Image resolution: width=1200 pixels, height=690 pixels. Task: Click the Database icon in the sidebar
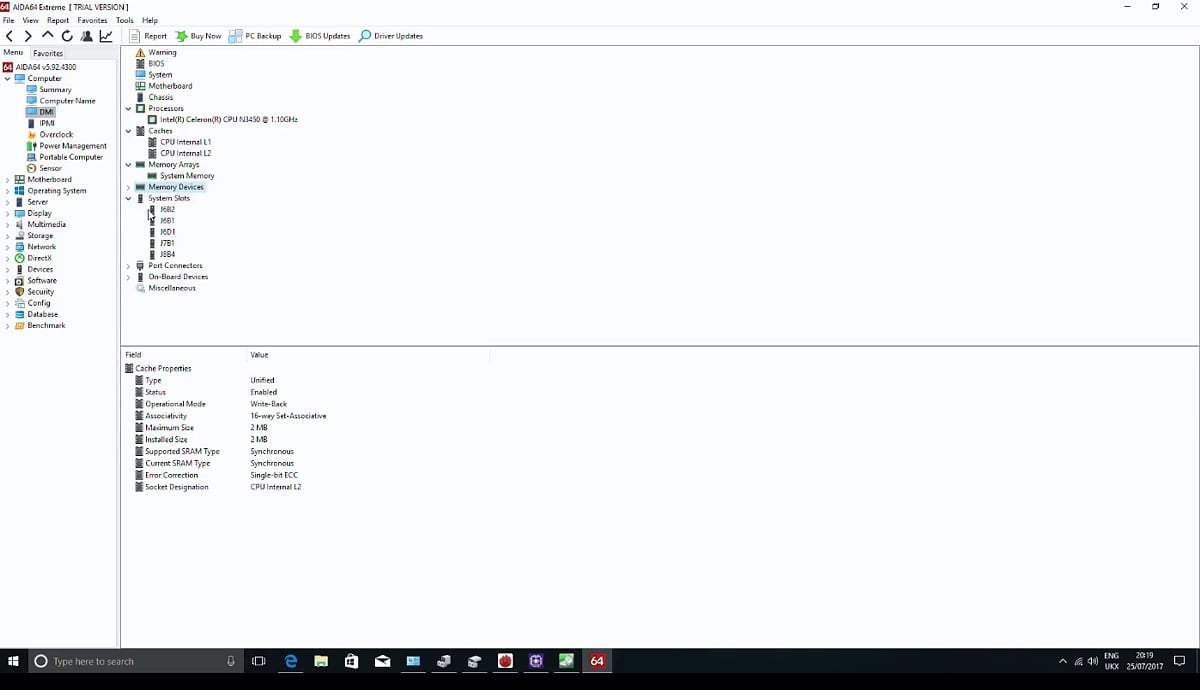20,314
